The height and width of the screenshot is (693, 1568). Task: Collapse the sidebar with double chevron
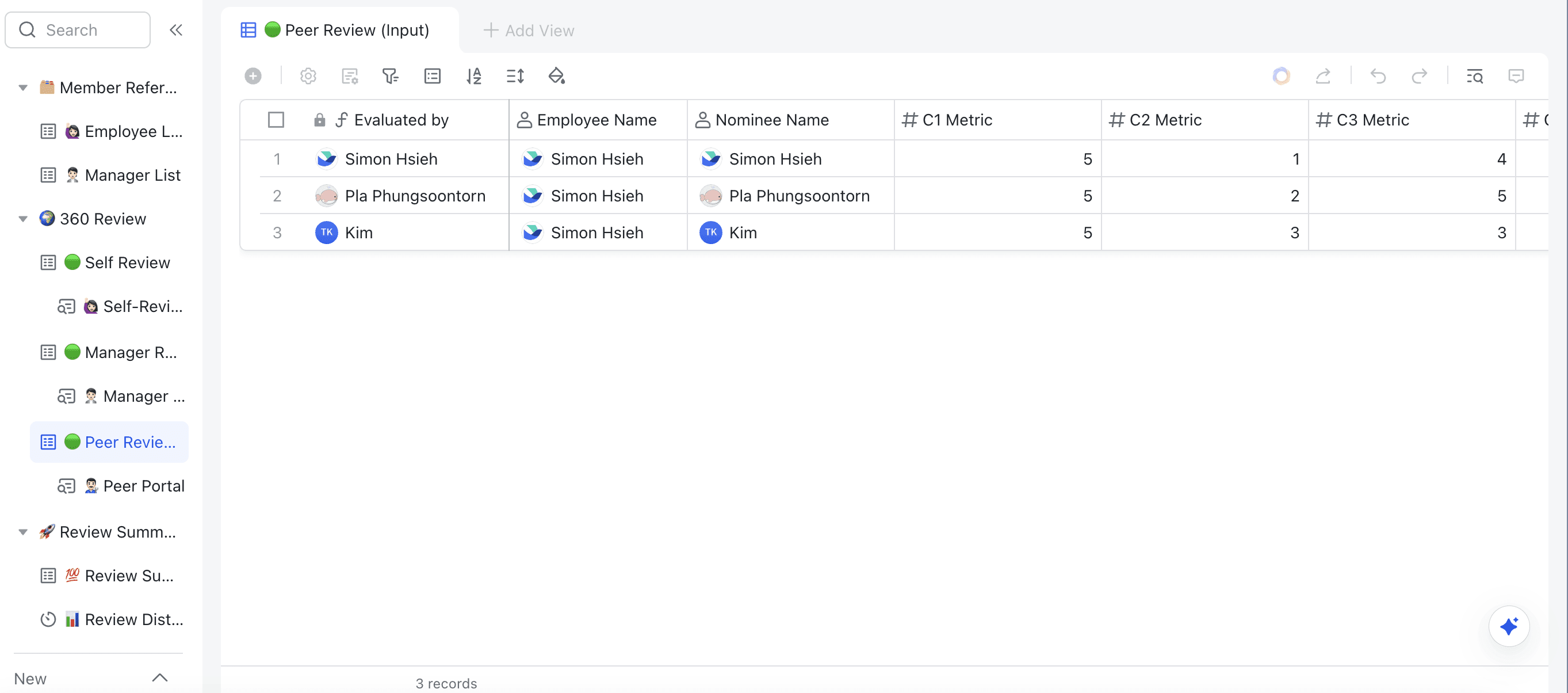(176, 30)
